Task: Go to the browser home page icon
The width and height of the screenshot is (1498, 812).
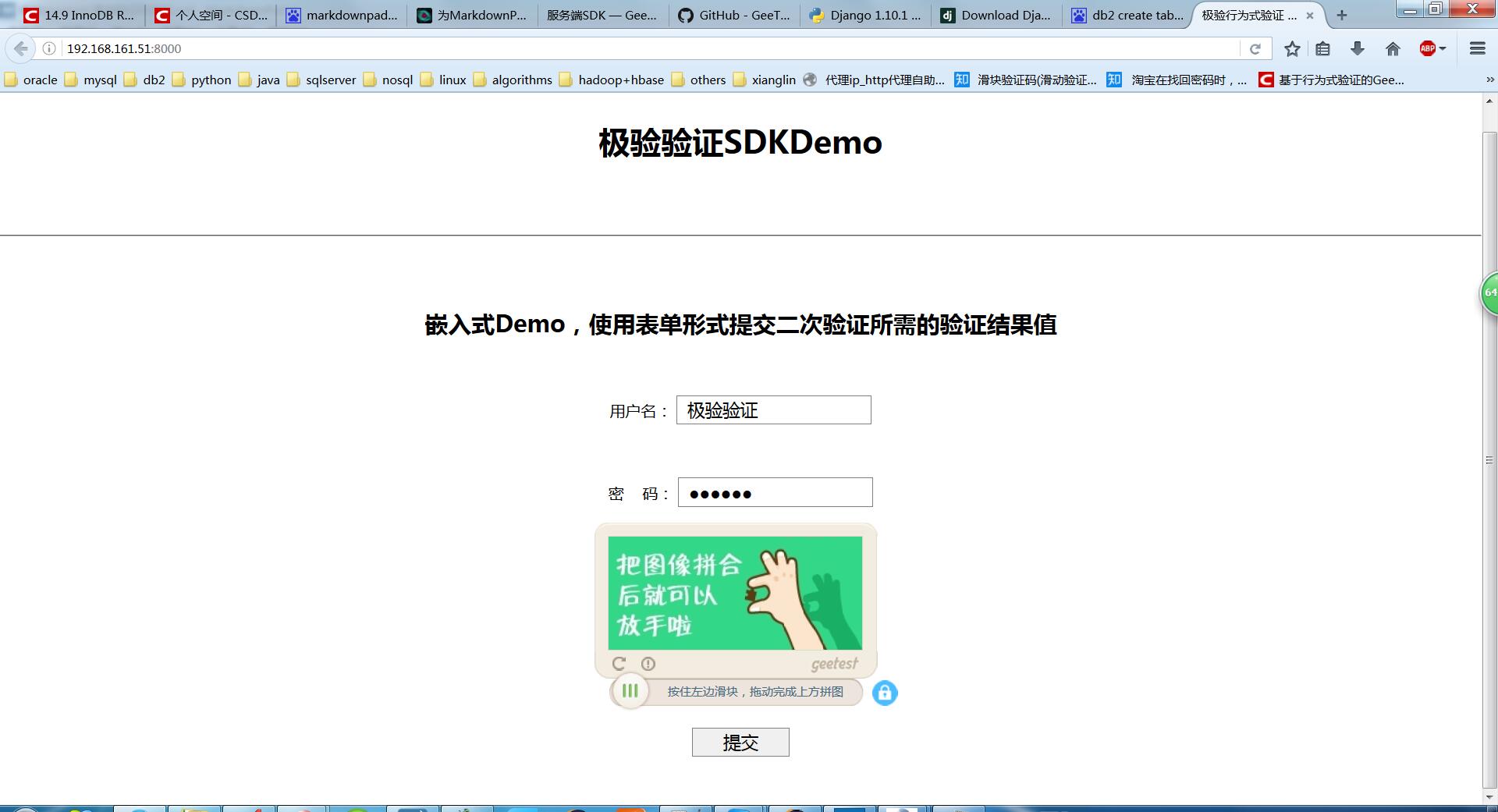Action: pyautogui.click(x=1393, y=48)
